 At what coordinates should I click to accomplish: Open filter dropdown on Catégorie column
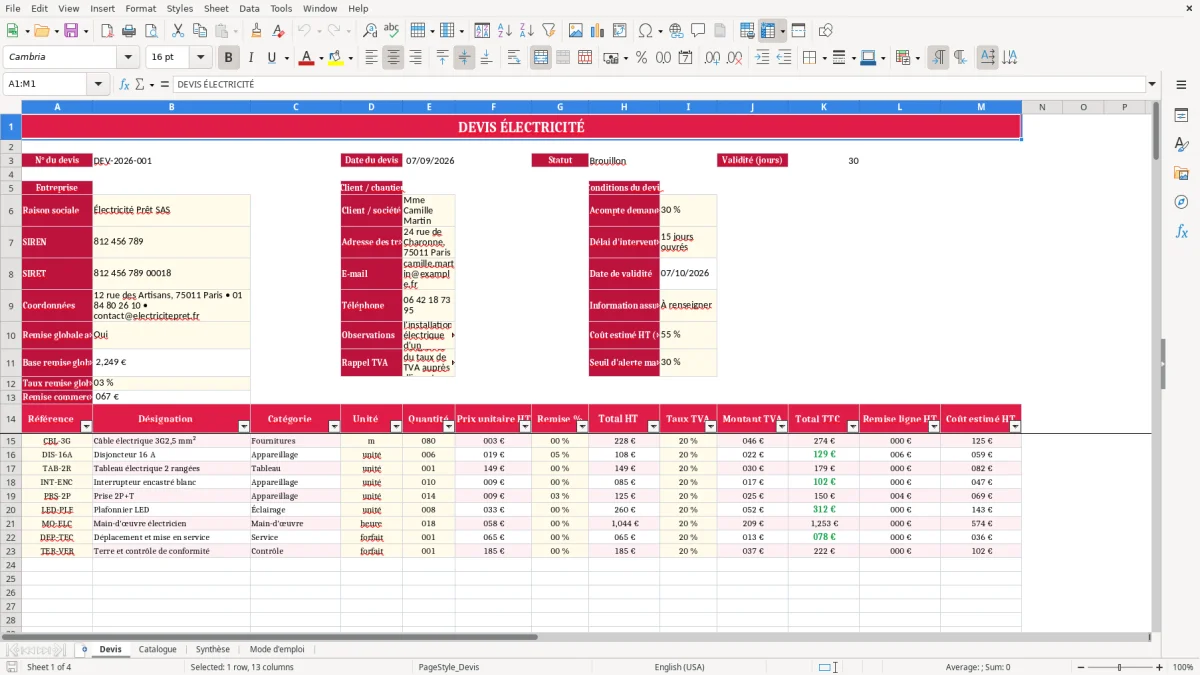click(x=333, y=426)
